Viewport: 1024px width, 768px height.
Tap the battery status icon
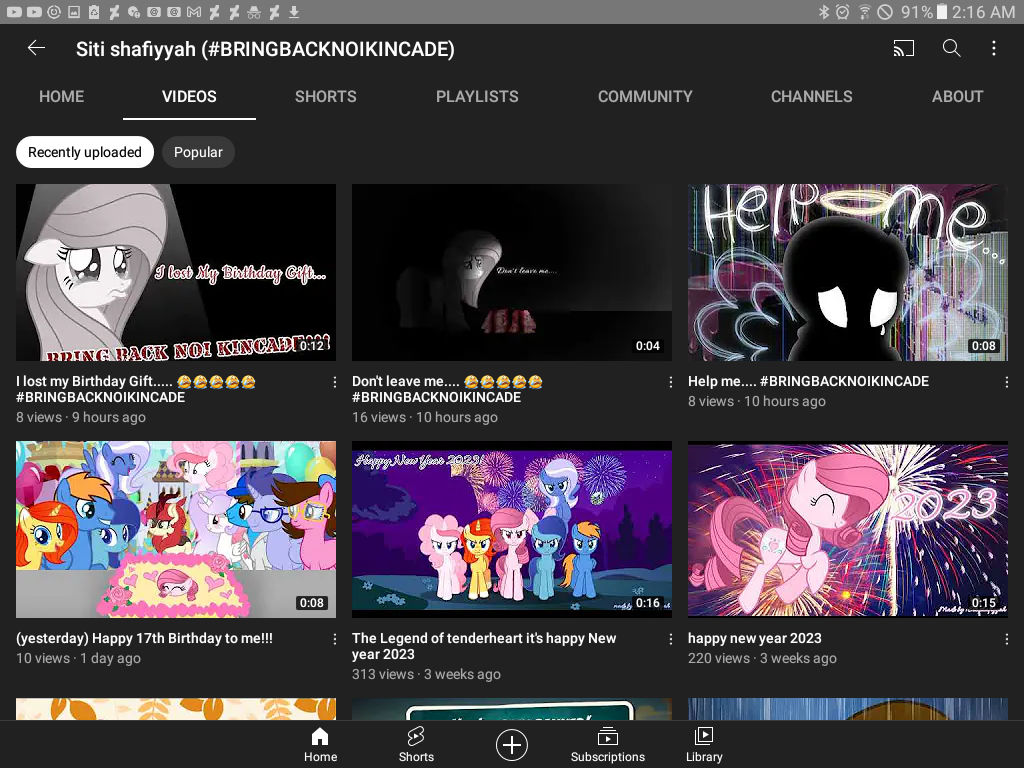[x=942, y=12]
